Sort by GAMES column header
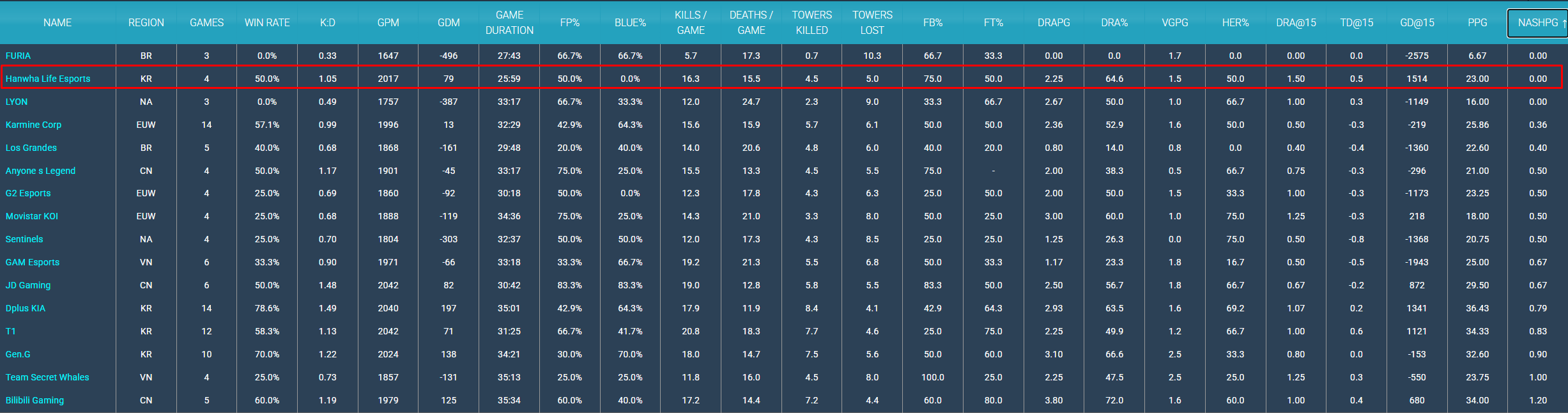1568x413 pixels. 206,23
